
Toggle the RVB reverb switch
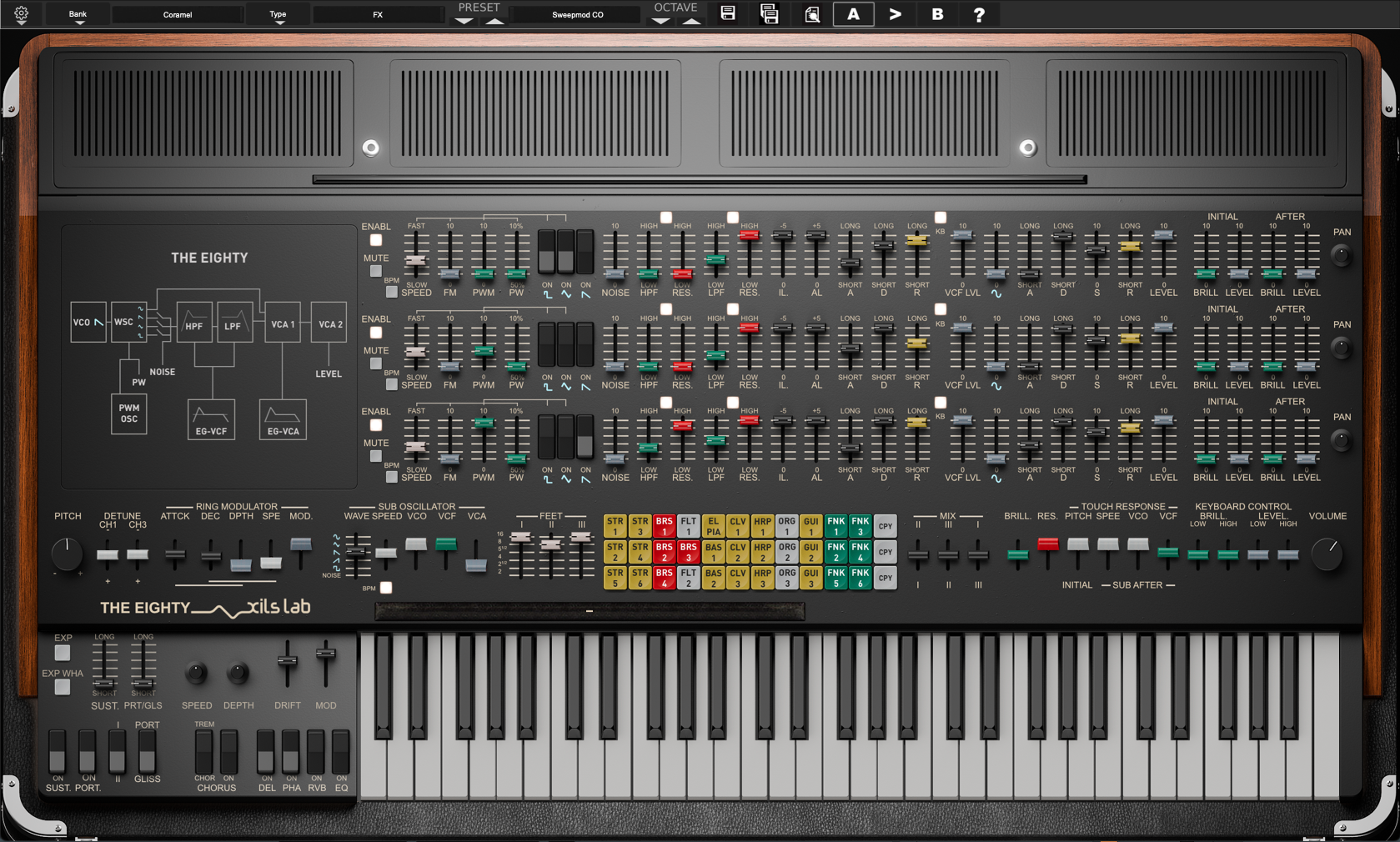(x=316, y=751)
